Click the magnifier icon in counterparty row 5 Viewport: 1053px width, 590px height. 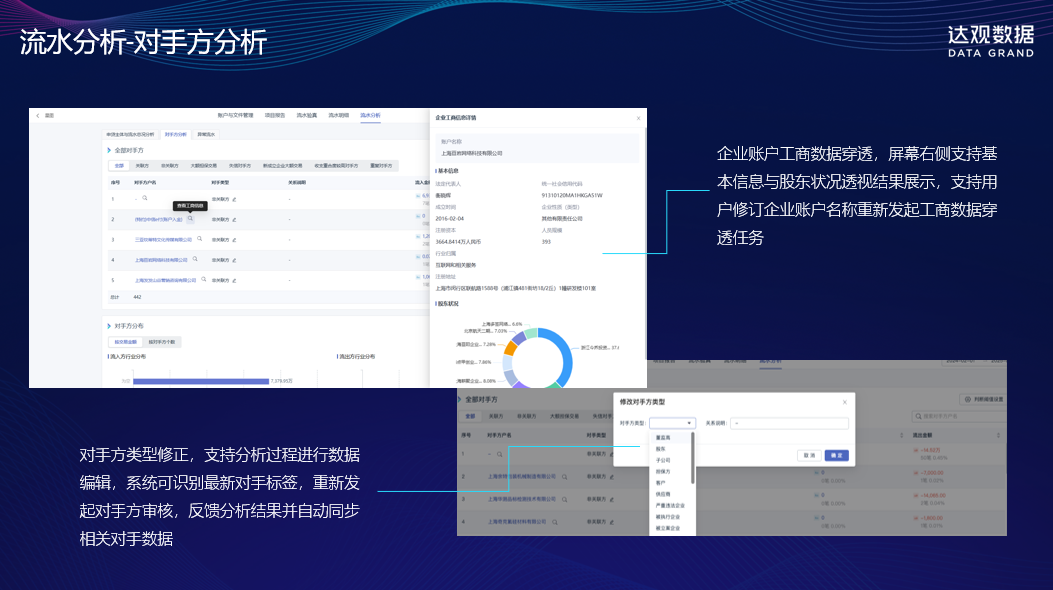click(204, 280)
